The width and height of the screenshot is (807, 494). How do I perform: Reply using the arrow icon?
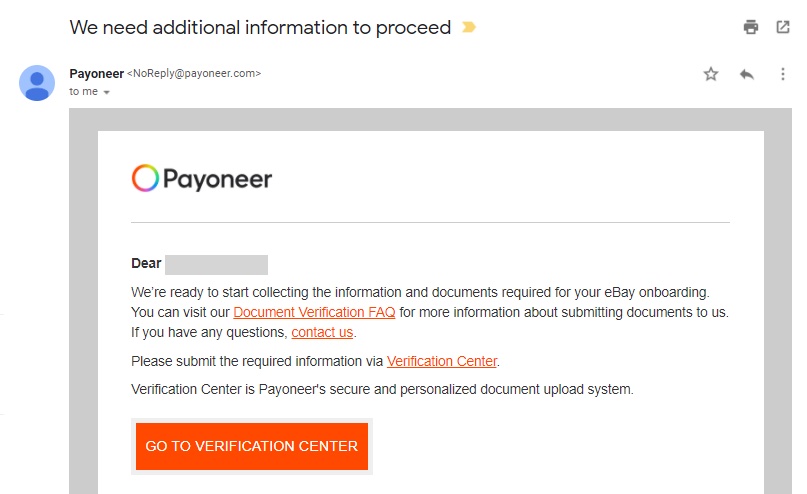coord(747,74)
